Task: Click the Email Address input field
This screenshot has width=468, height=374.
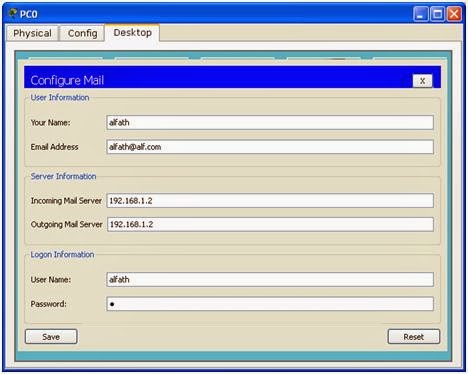Action: pos(270,147)
